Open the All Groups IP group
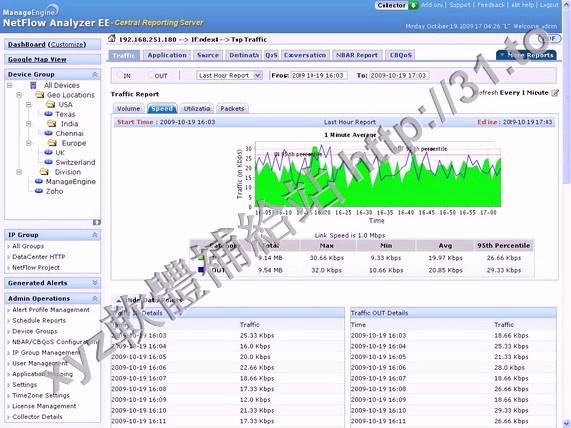Image resolution: width=571 pixels, height=428 pixels. 28,246
